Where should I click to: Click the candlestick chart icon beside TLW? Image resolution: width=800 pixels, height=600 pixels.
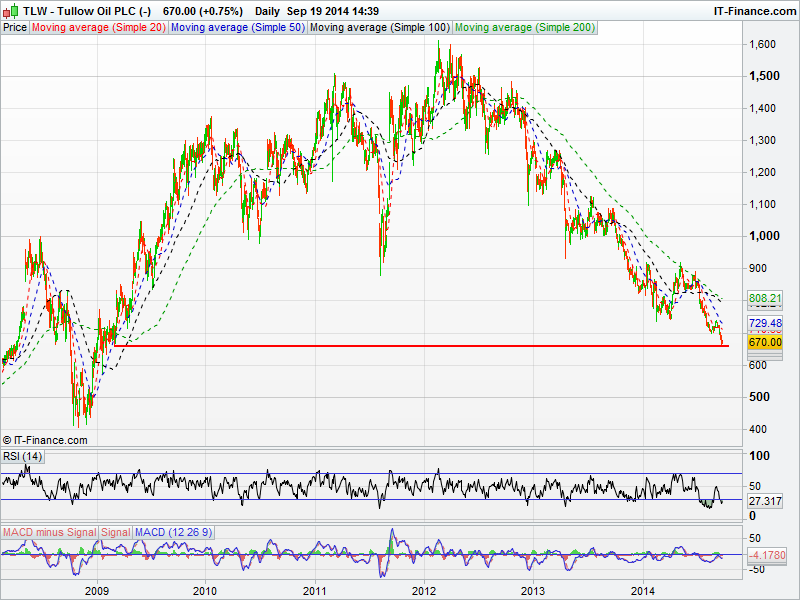[x=11, y=11]
